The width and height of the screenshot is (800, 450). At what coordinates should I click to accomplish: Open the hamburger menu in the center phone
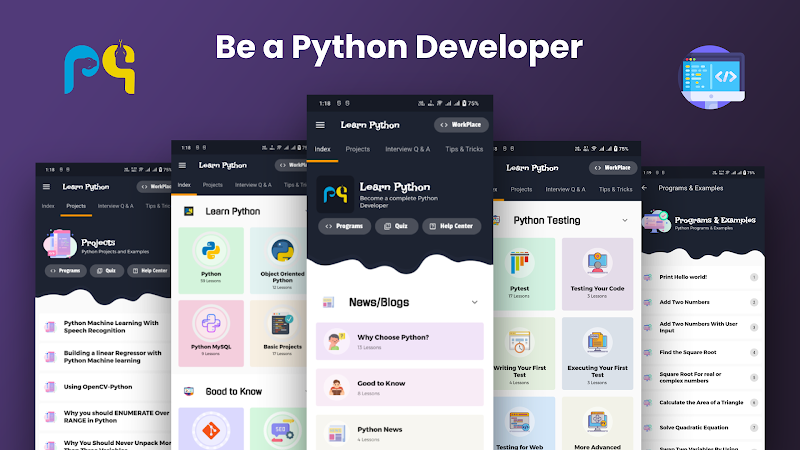[320, 125]
